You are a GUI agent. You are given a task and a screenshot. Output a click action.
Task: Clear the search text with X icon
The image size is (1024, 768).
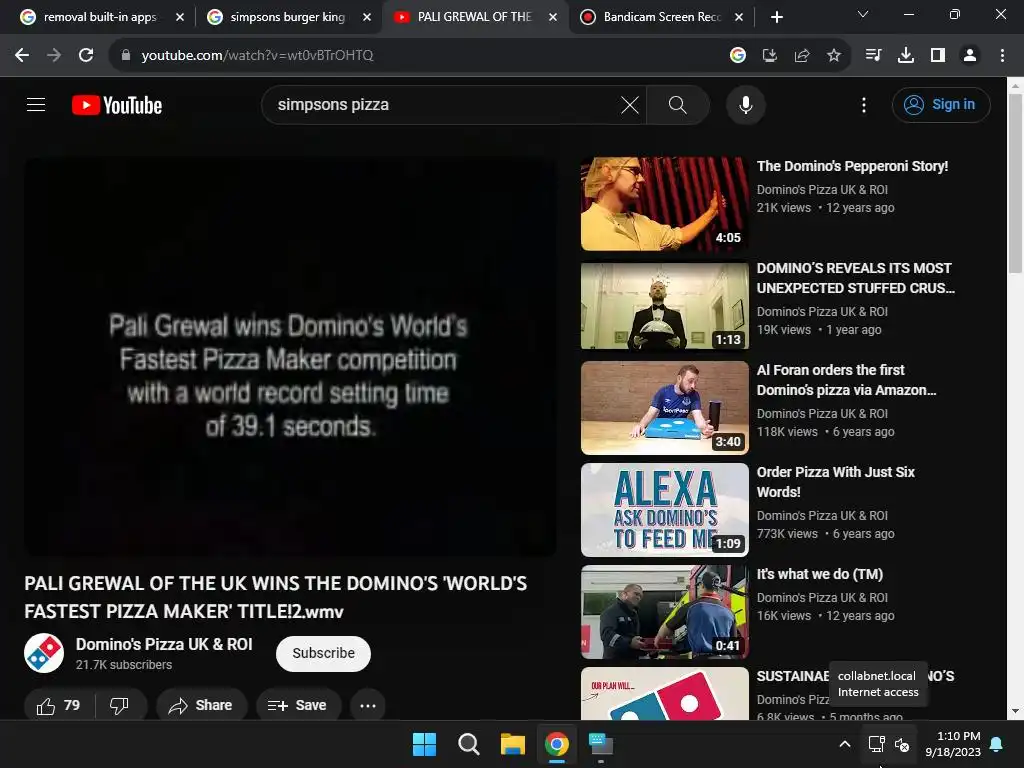point(630,104)
